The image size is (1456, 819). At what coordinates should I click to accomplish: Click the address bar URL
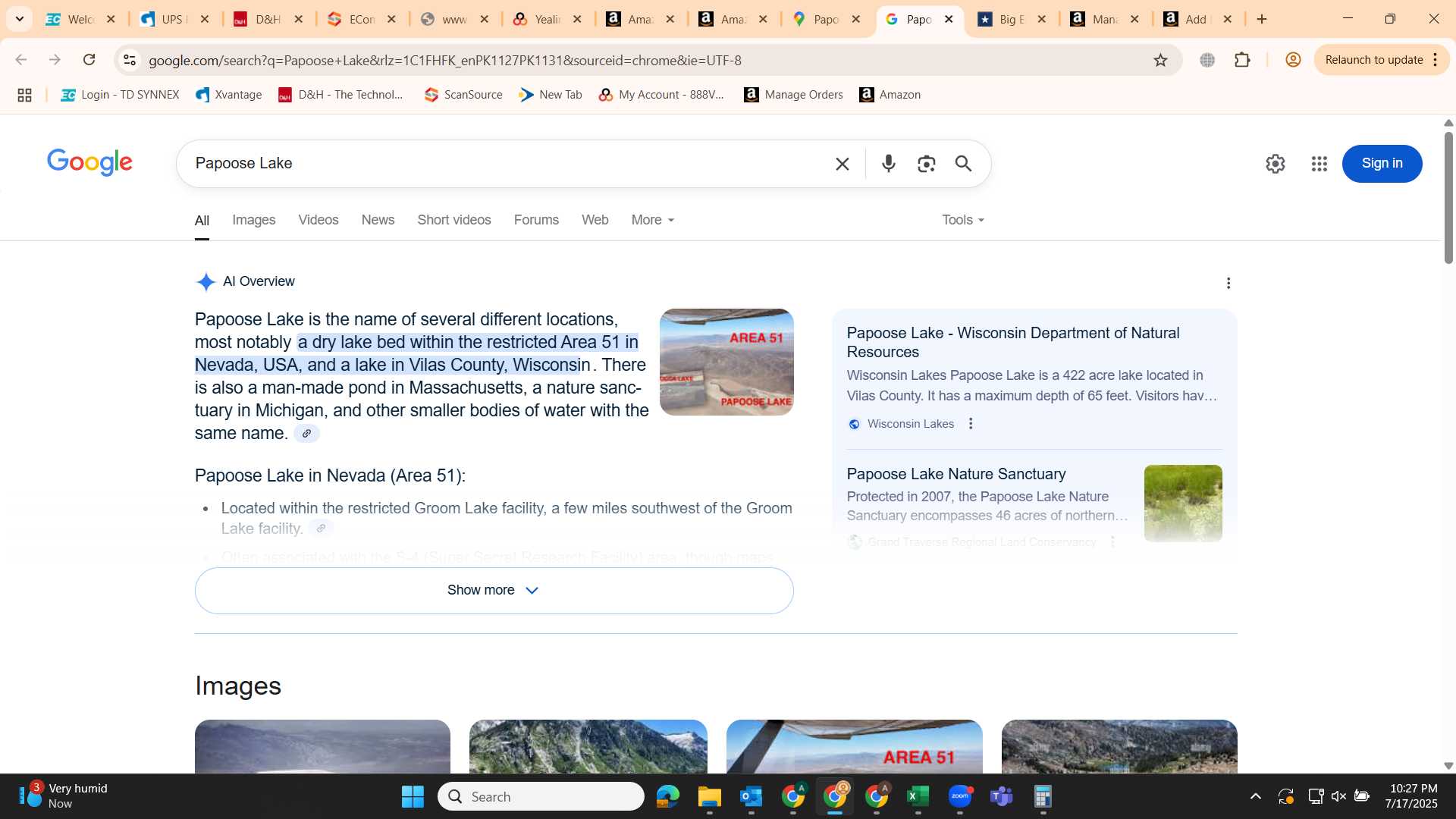tap(445, 60)
